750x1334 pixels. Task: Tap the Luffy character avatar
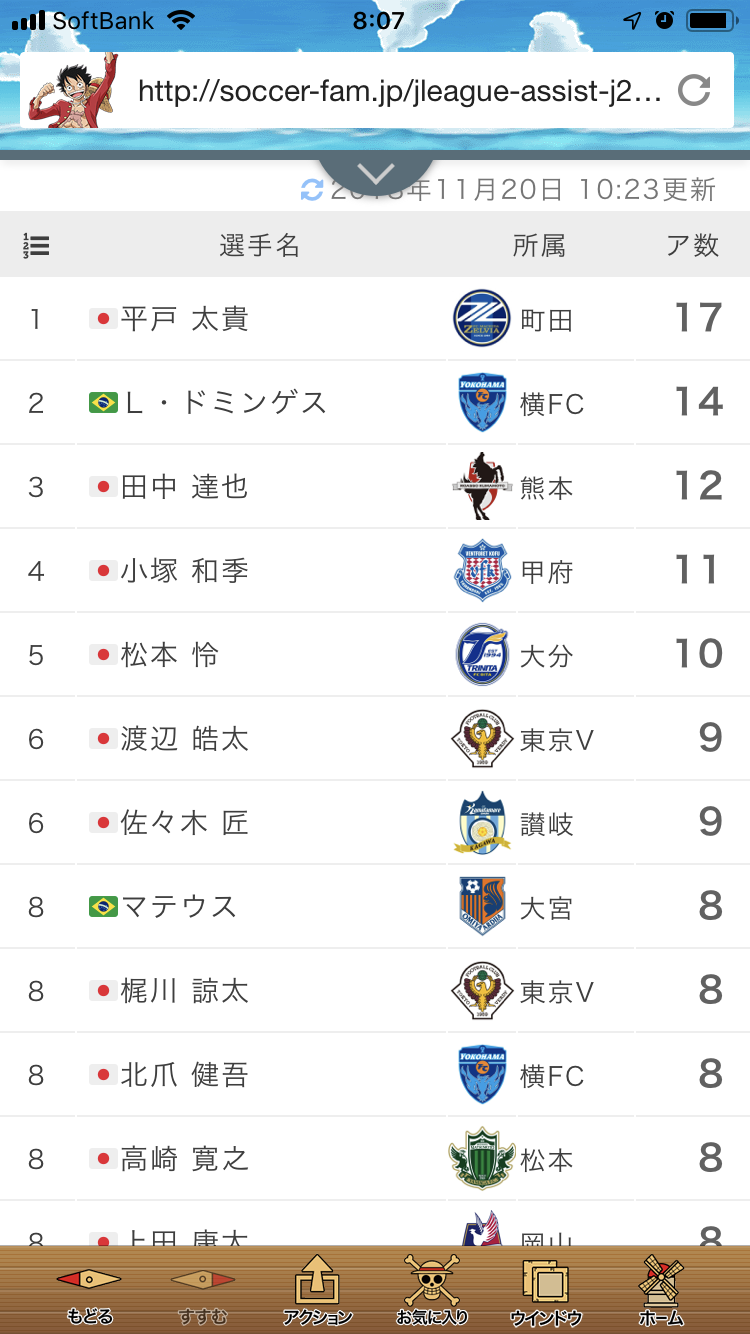click(x=73, y=92)
